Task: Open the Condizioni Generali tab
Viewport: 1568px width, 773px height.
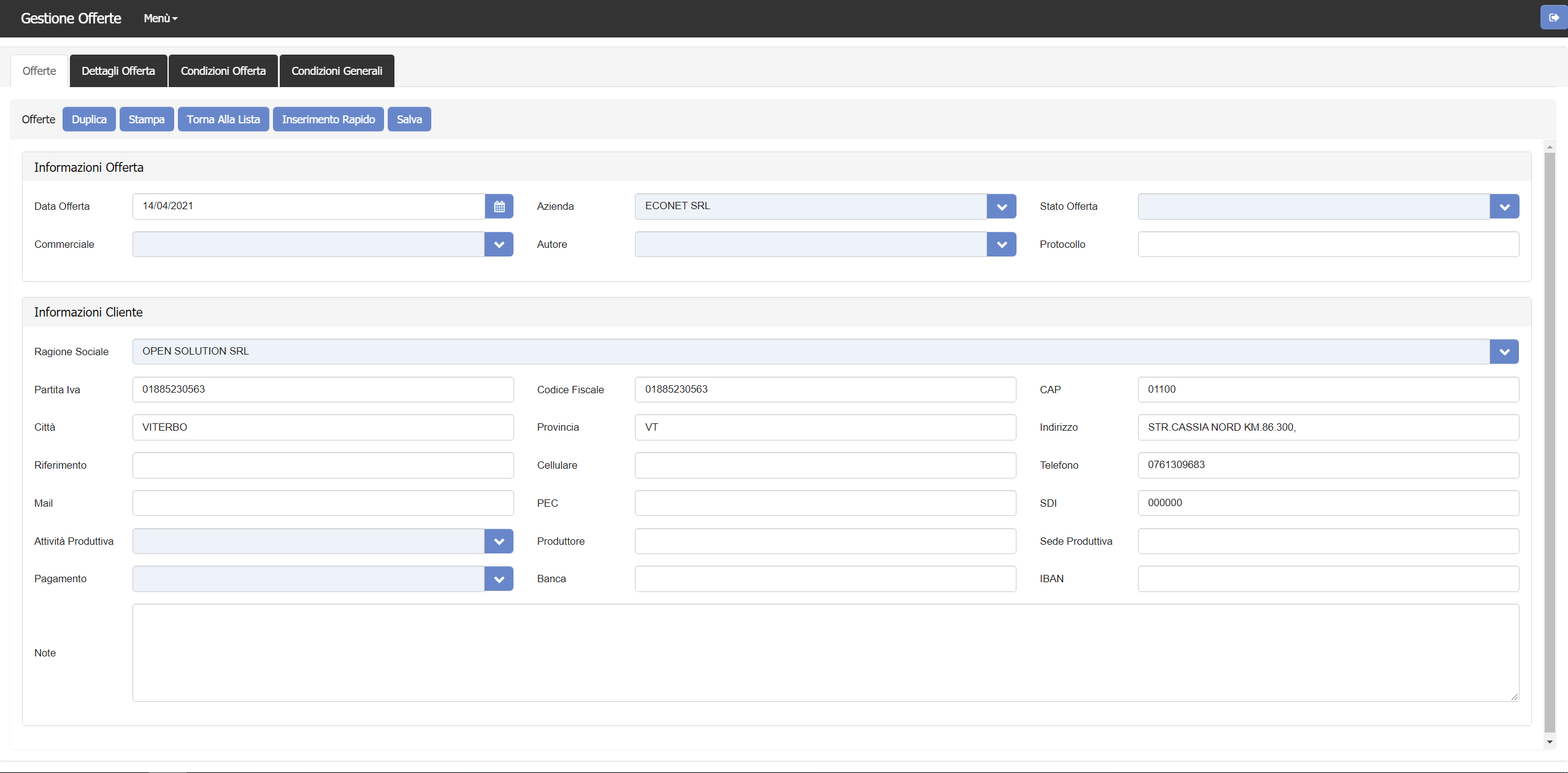Action: point(337,71)
